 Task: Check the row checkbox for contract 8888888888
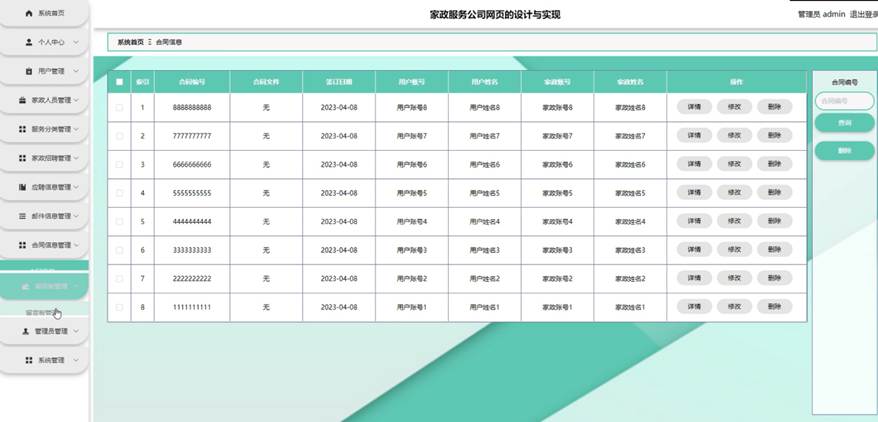[119, 107]
